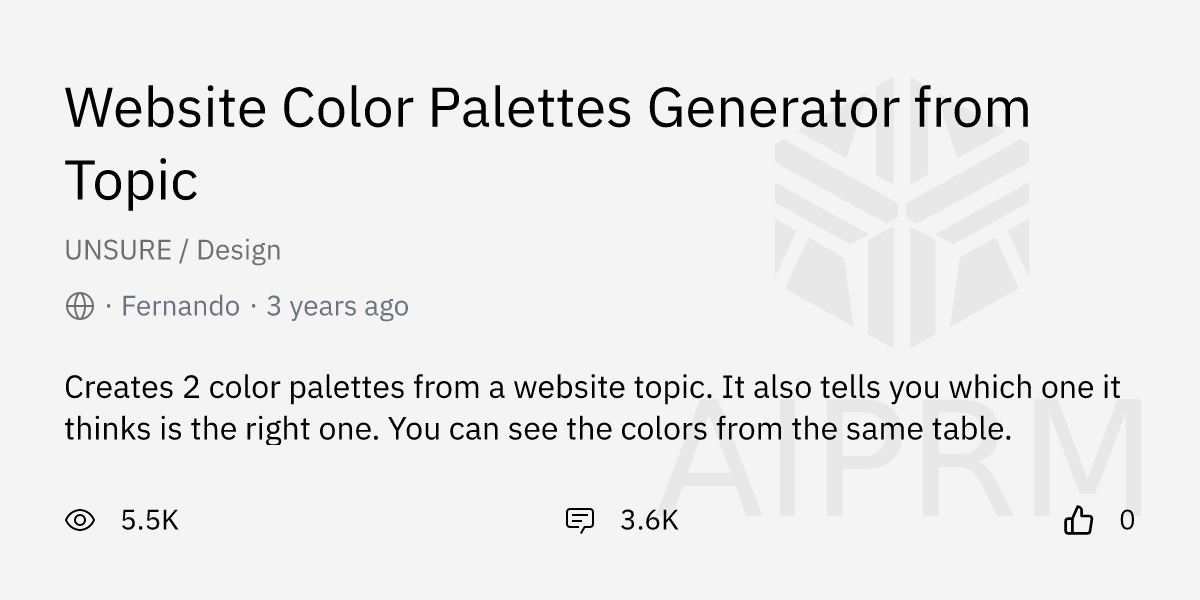1200x600 pixels.
Task: Select the UNSURE topic label
Action: click(x=118, y=250)
